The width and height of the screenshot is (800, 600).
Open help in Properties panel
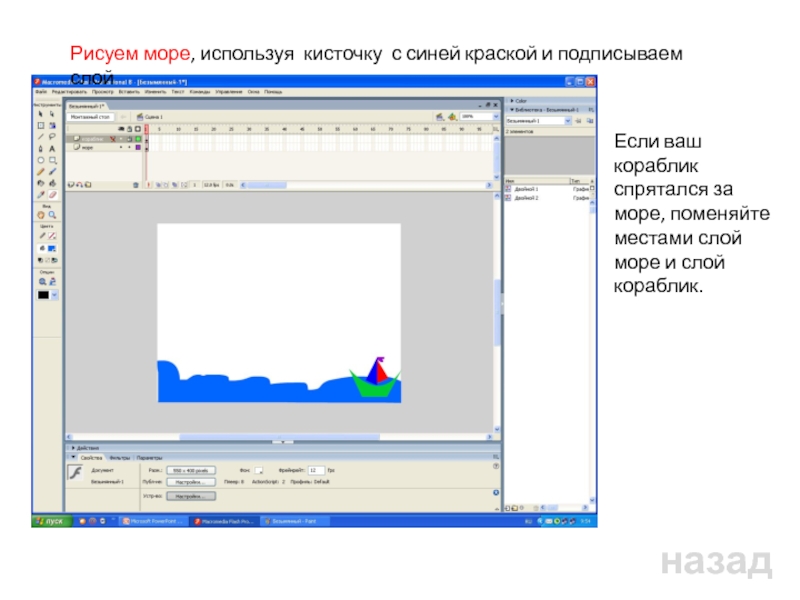coord(496,466)
